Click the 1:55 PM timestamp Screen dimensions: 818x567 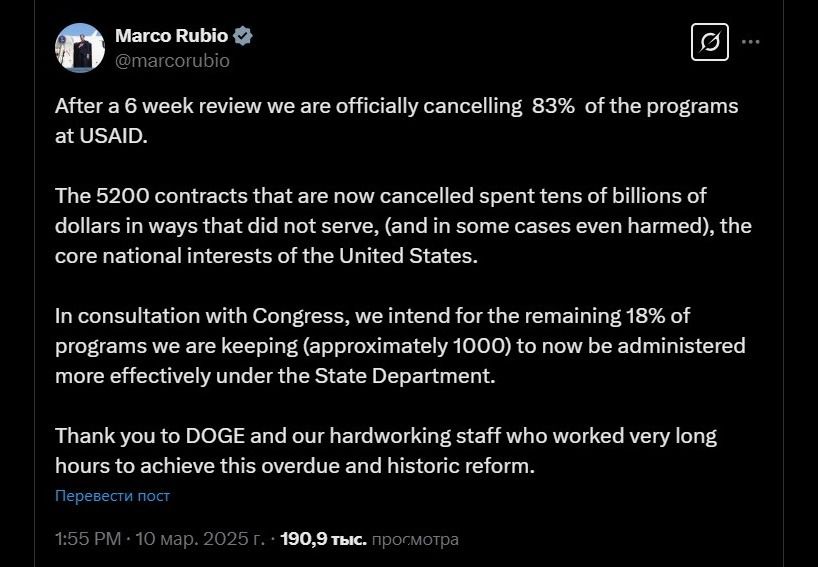(88, 539)
